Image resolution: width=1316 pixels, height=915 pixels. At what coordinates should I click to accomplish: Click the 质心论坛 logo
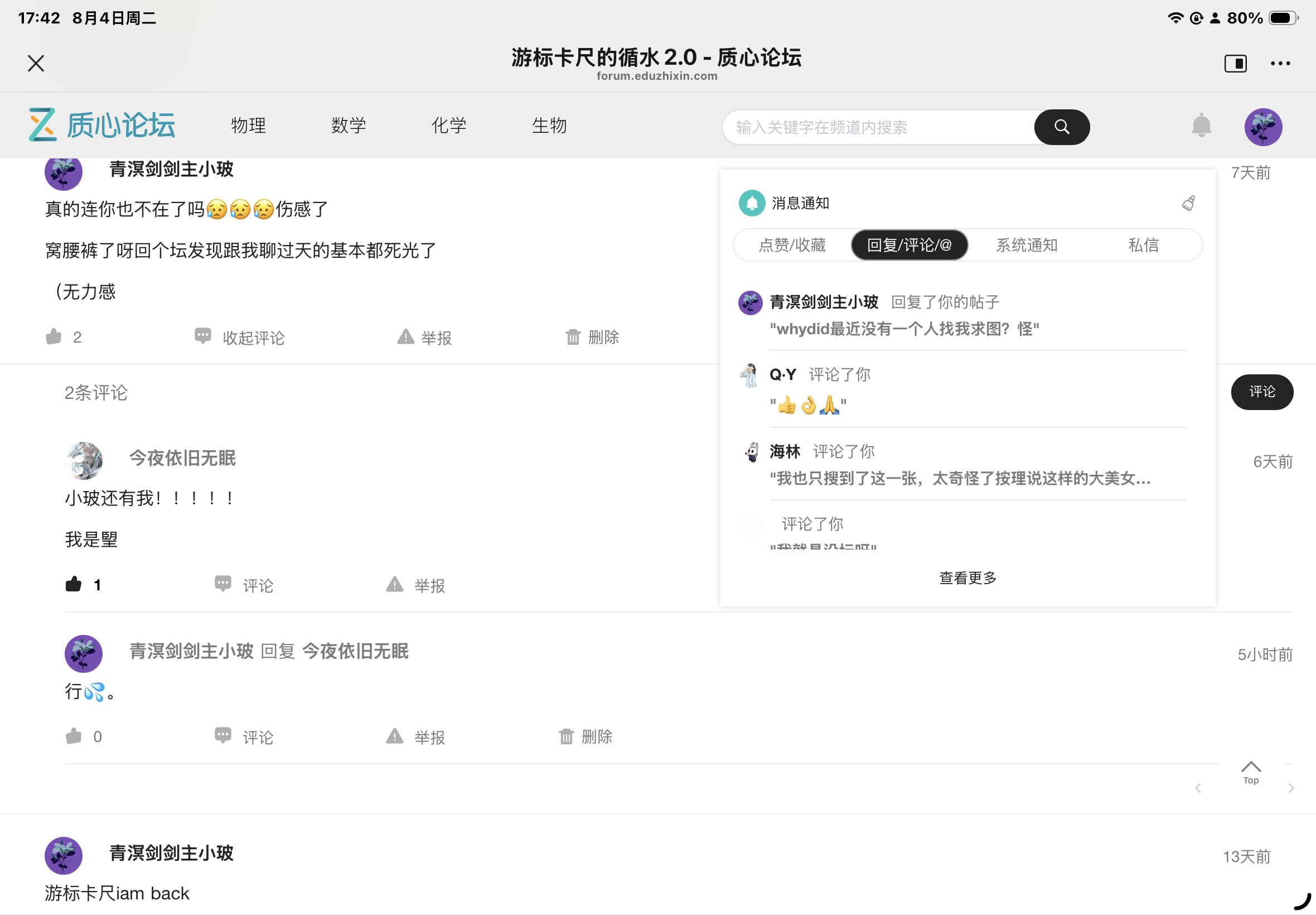102,125
